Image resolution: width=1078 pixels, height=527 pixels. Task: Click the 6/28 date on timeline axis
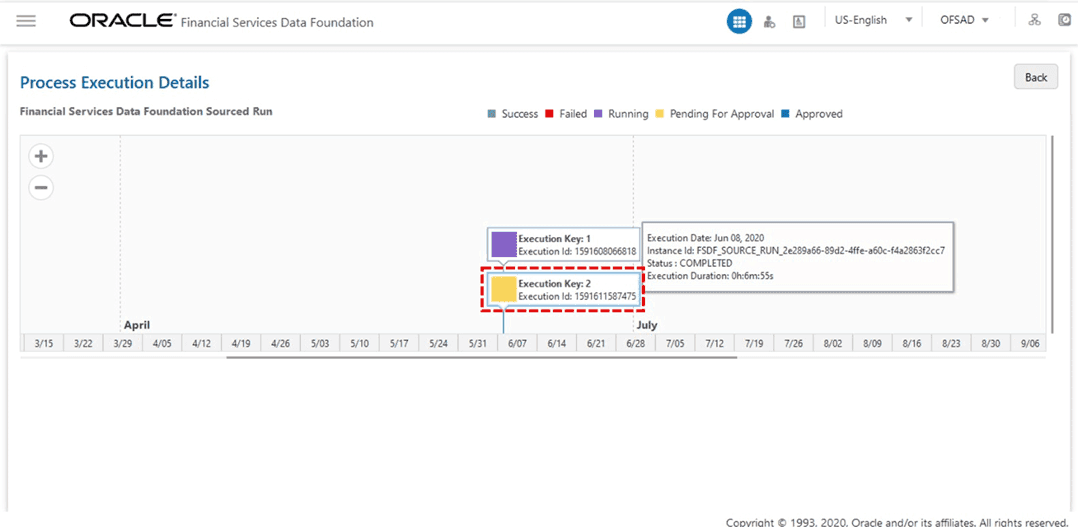635,343
